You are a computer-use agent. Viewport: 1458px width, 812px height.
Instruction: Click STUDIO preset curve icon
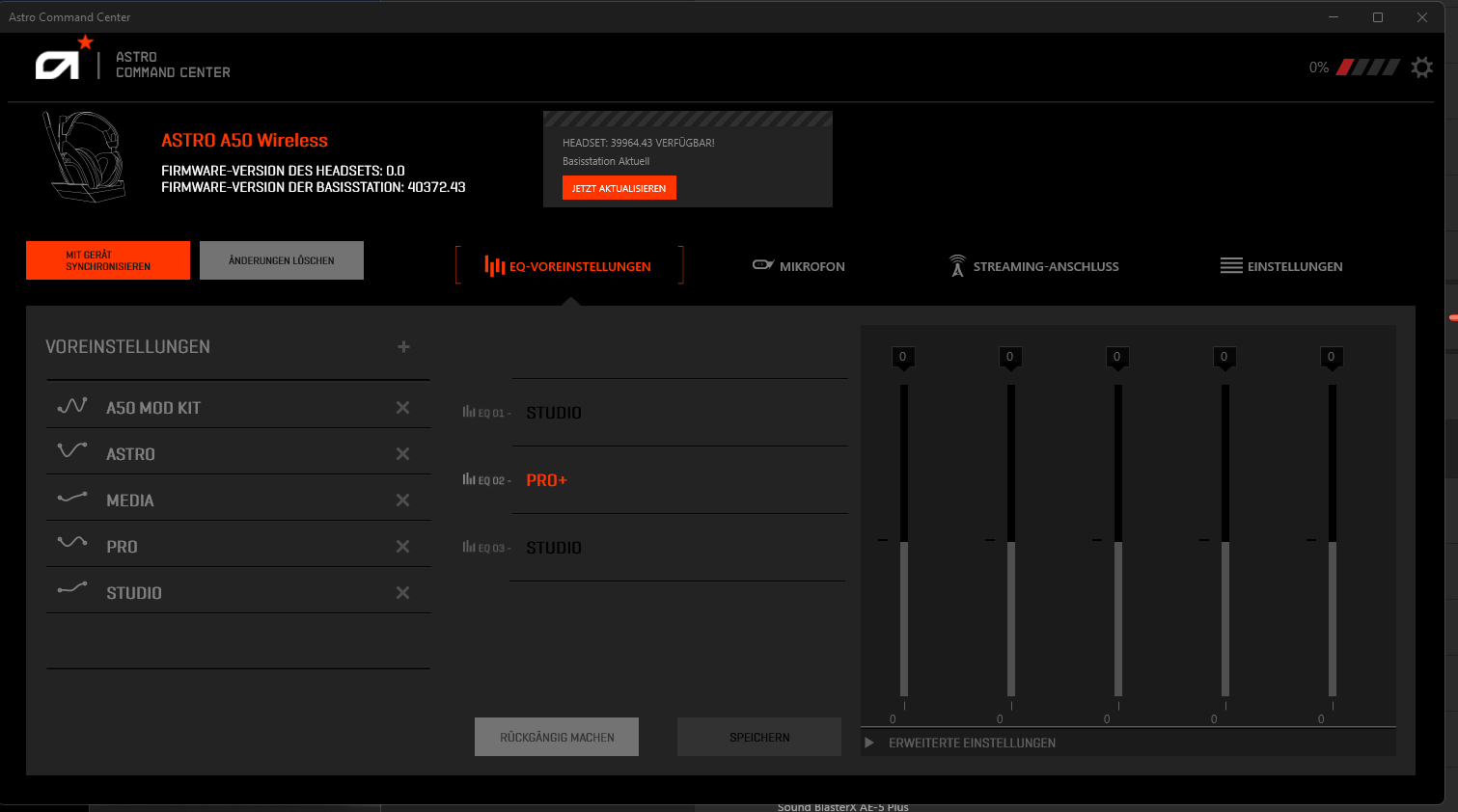pos(72,587)
